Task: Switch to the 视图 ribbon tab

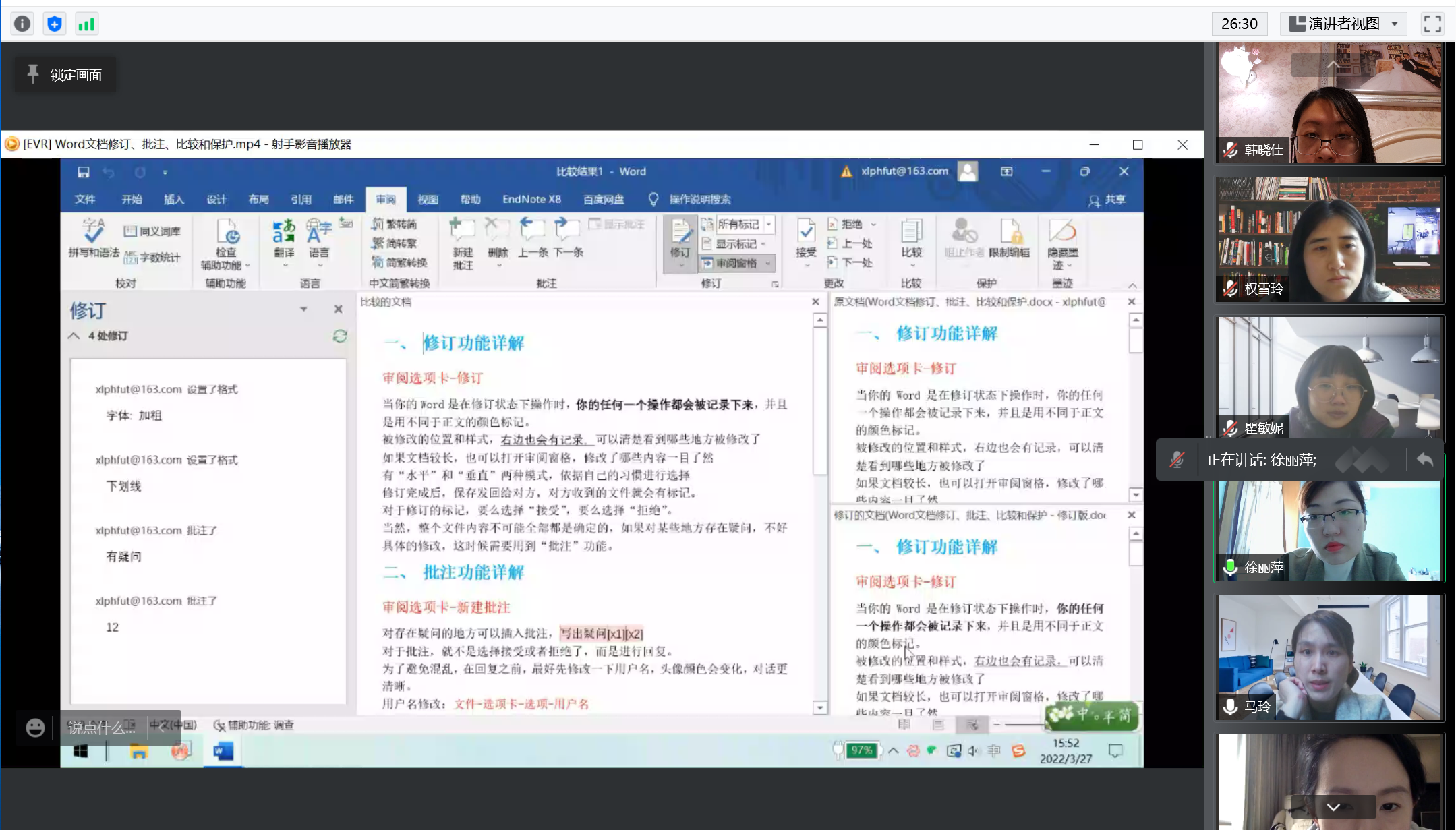Action: [428, 200]
